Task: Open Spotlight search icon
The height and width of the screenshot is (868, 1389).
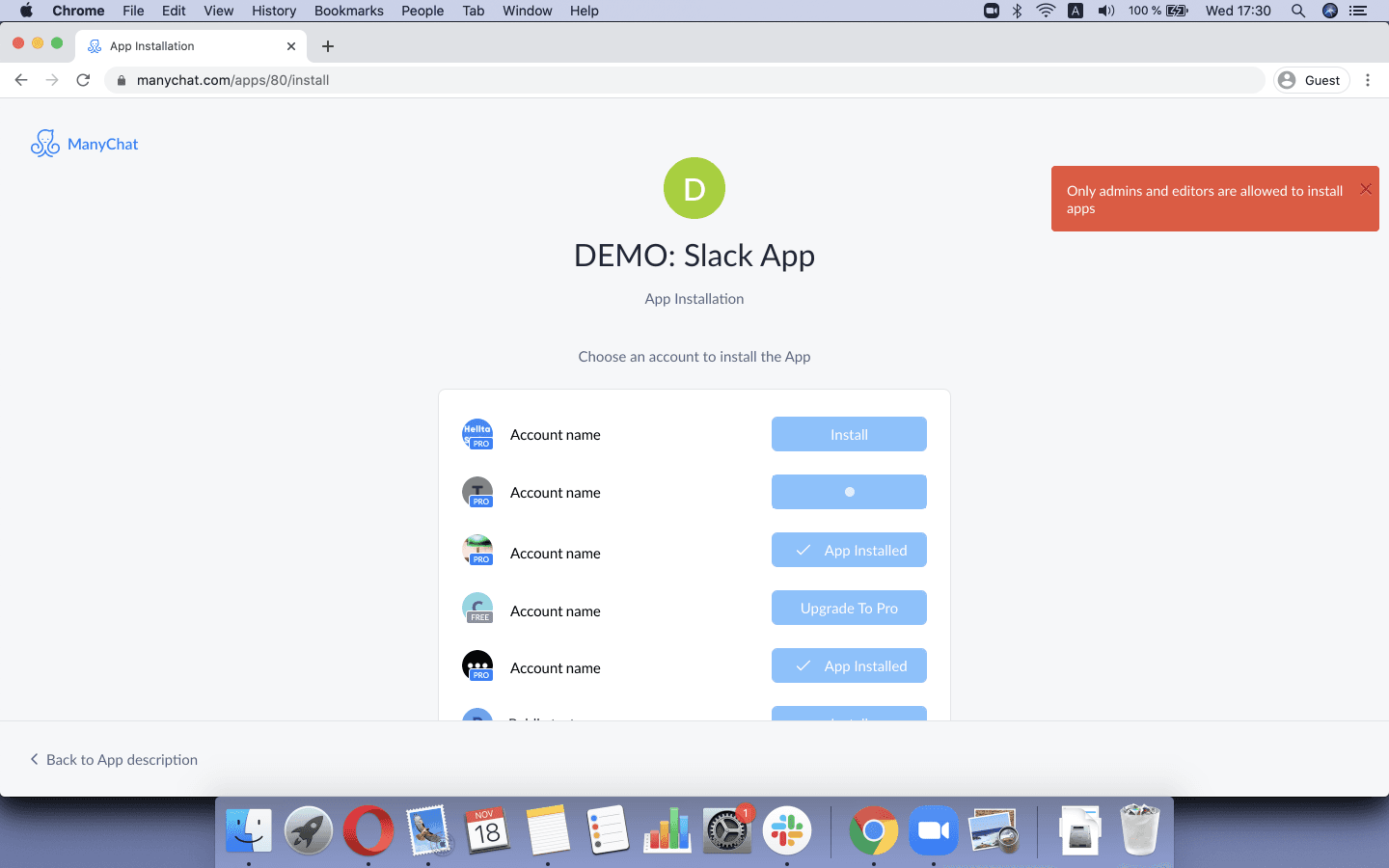Action: (1298, 11)
